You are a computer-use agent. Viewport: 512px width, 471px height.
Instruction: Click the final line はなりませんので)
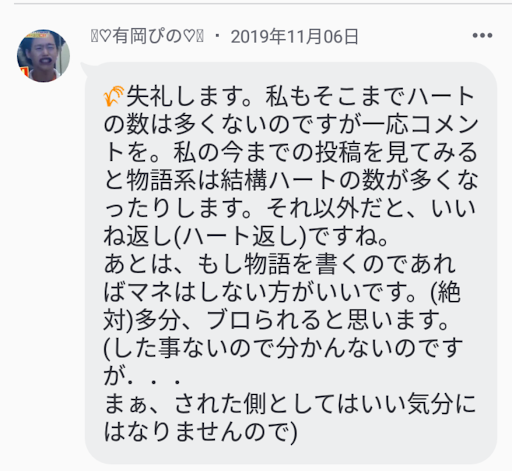pos(200,432)
